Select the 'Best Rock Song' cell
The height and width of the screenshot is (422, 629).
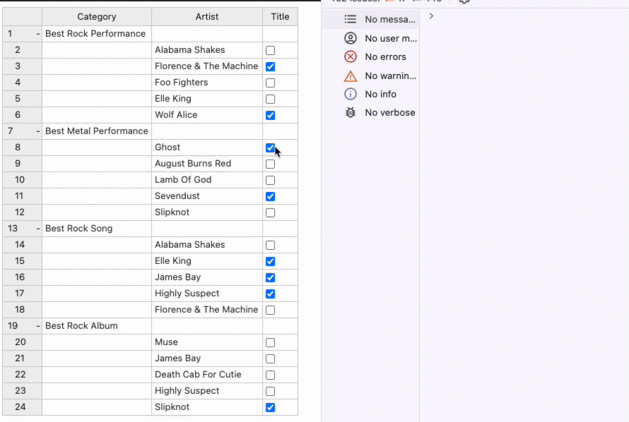tap(97, 228)
